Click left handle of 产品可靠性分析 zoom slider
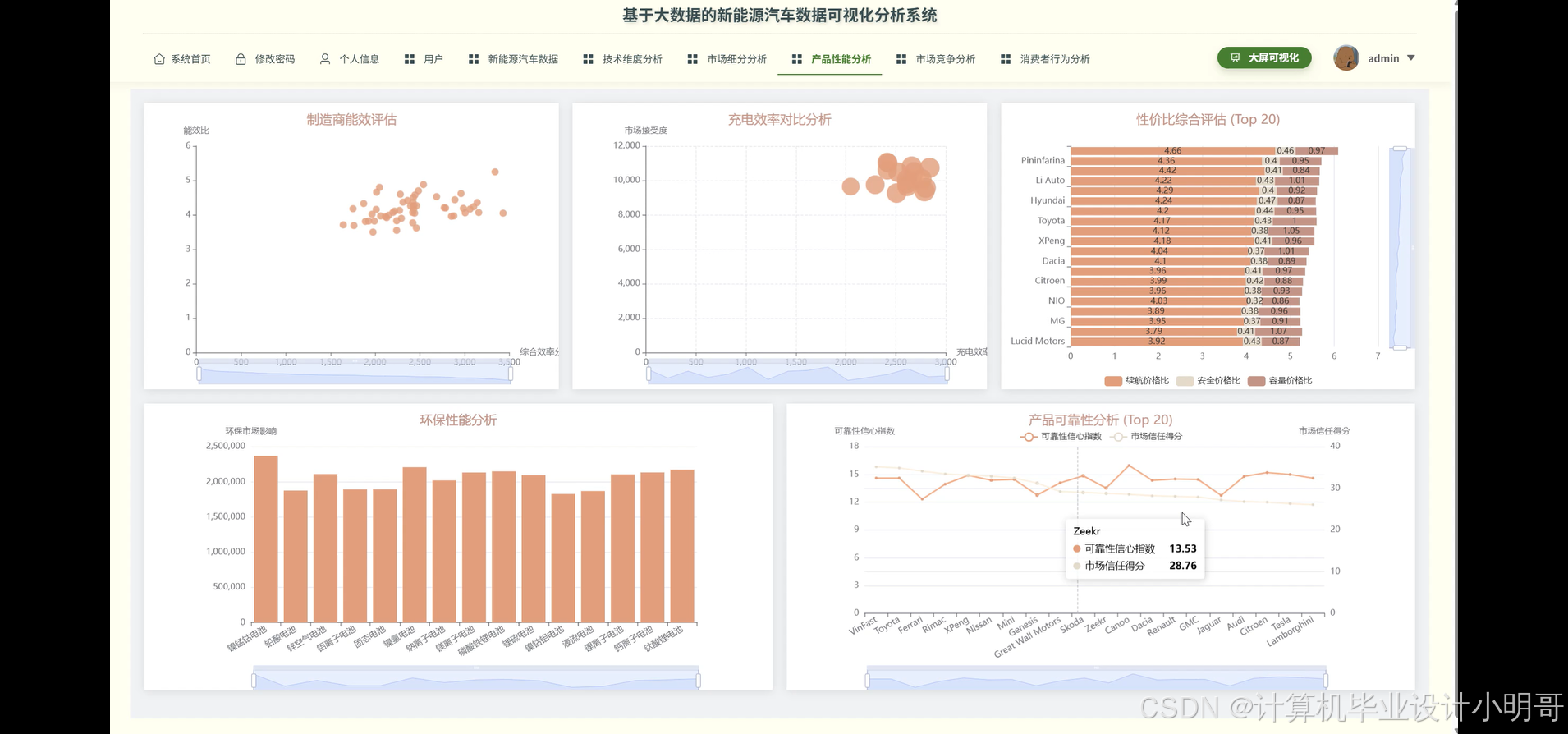 [868, 681]
